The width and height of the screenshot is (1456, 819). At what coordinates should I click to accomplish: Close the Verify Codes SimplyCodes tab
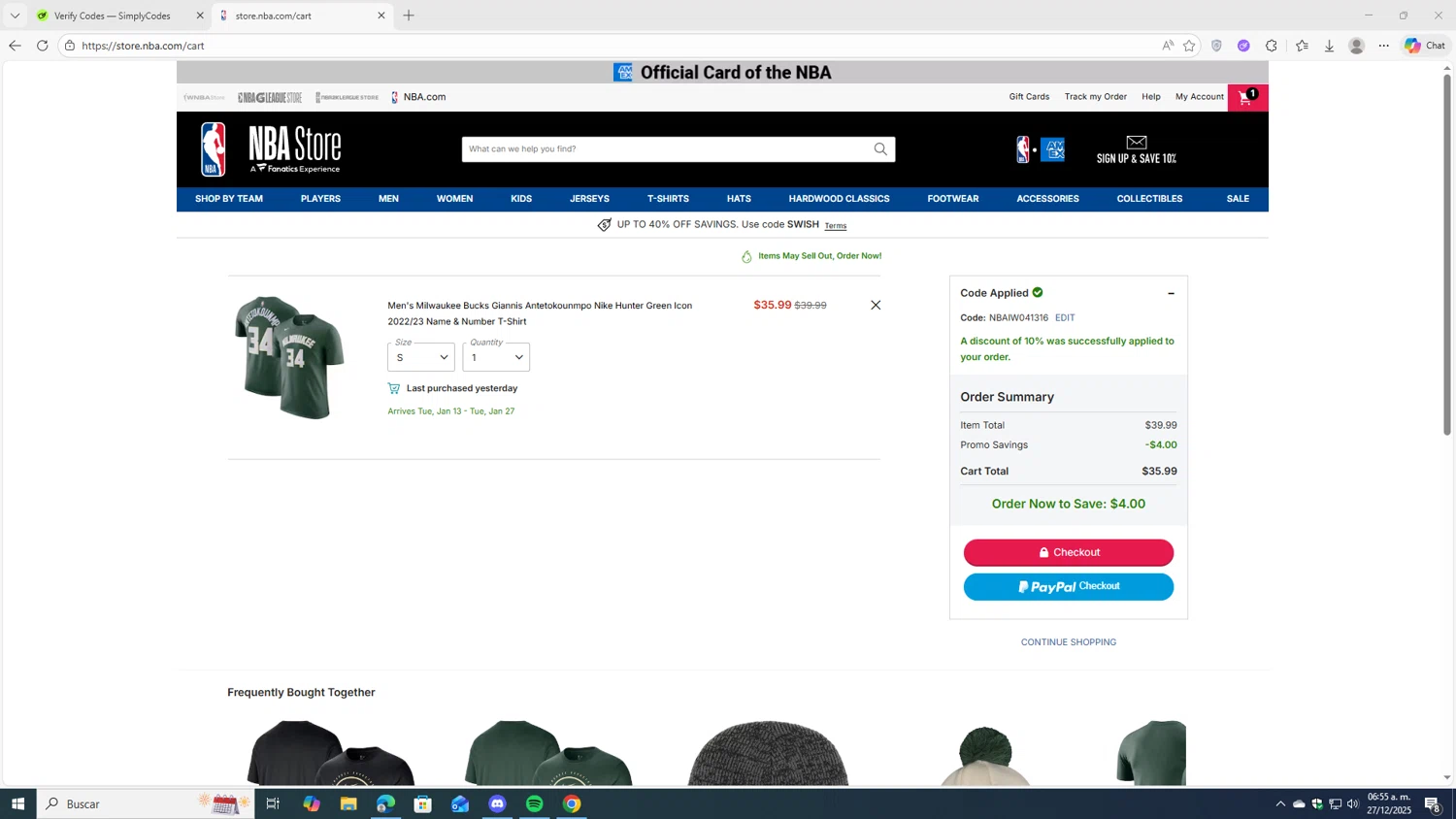click(200, 16)
